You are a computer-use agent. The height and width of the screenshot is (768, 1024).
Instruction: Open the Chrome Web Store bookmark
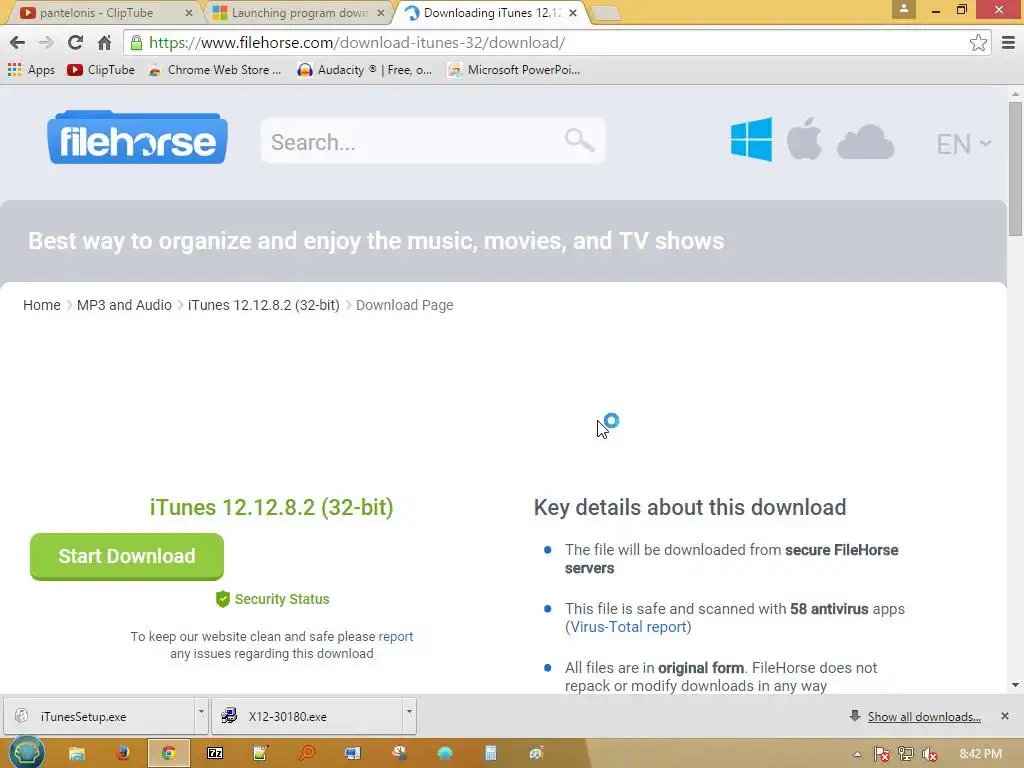coord(215,70)
